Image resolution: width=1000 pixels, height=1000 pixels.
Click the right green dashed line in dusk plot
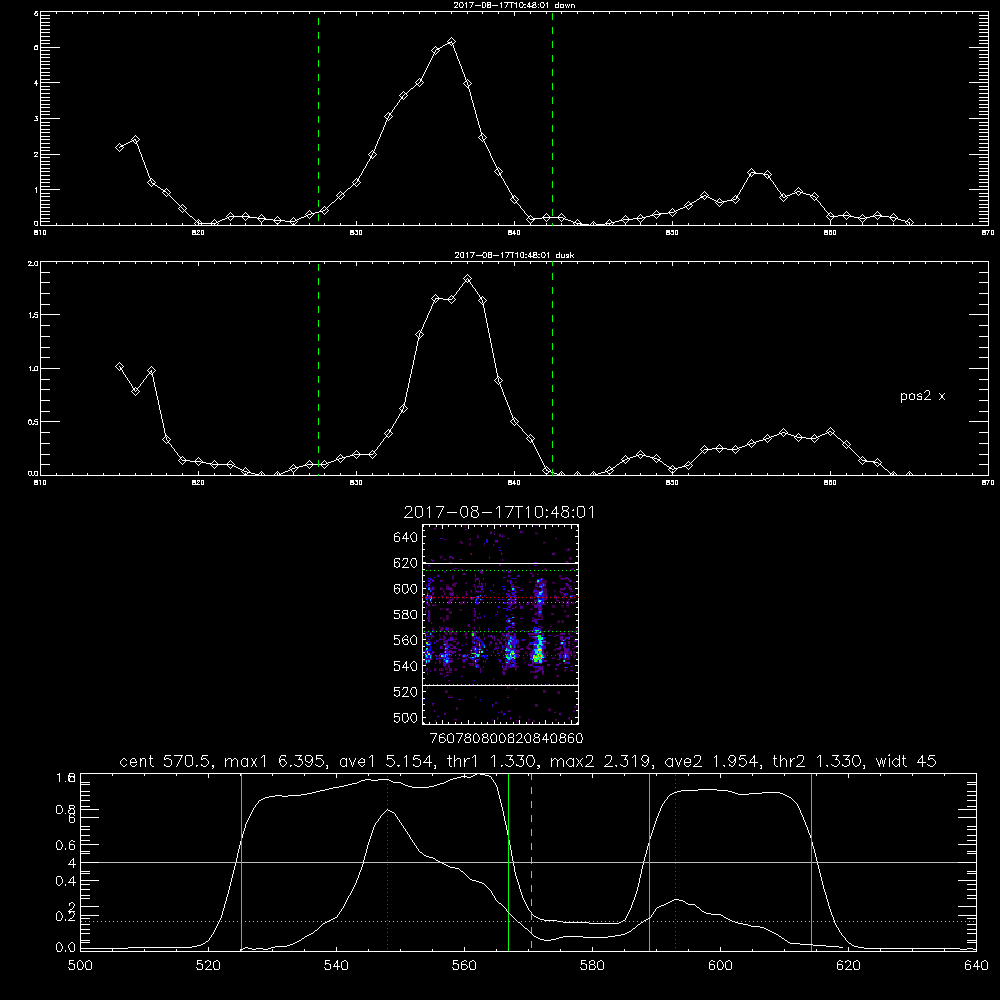(x=552, y=368)
